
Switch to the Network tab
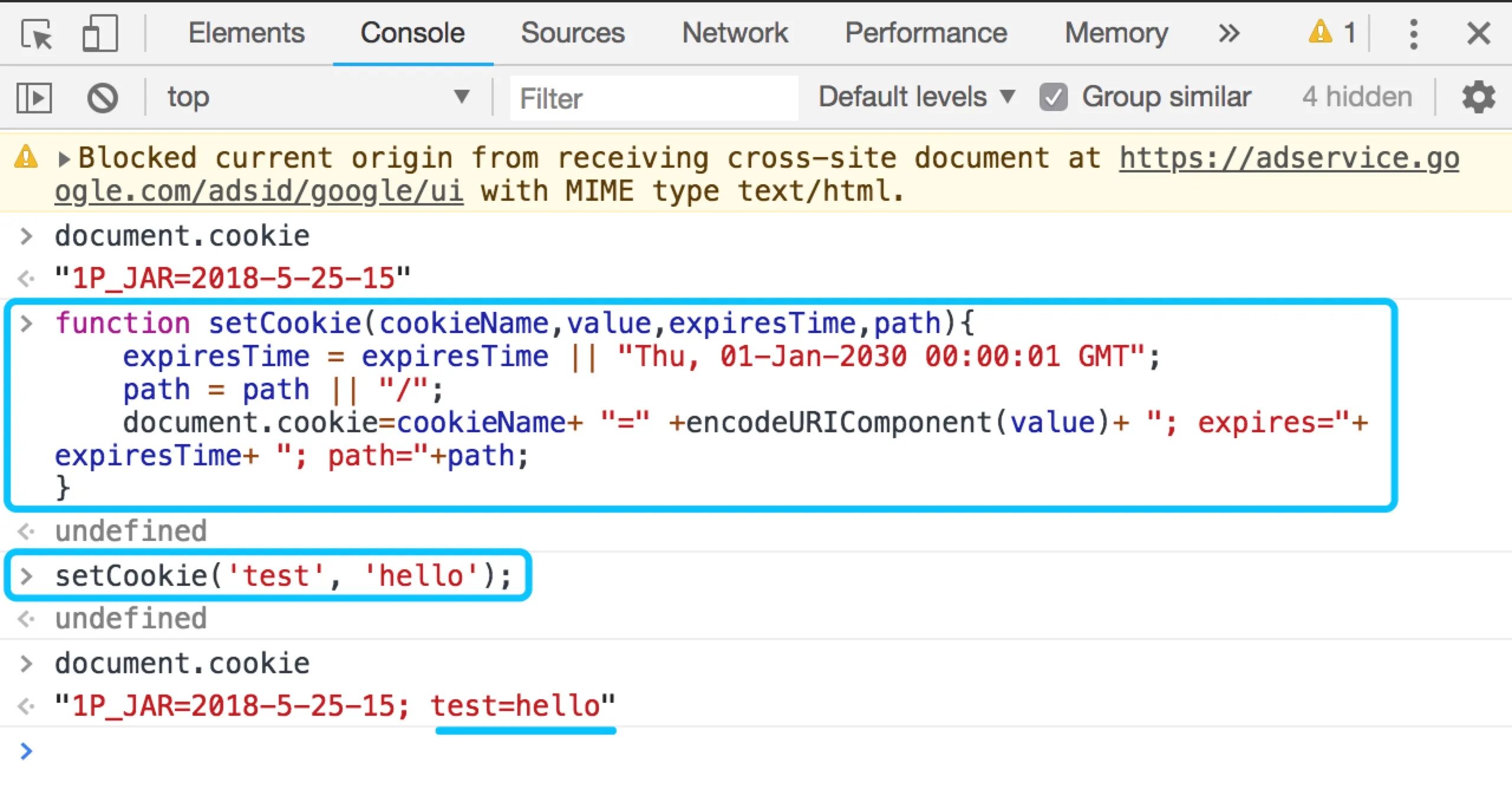(735, 32)
